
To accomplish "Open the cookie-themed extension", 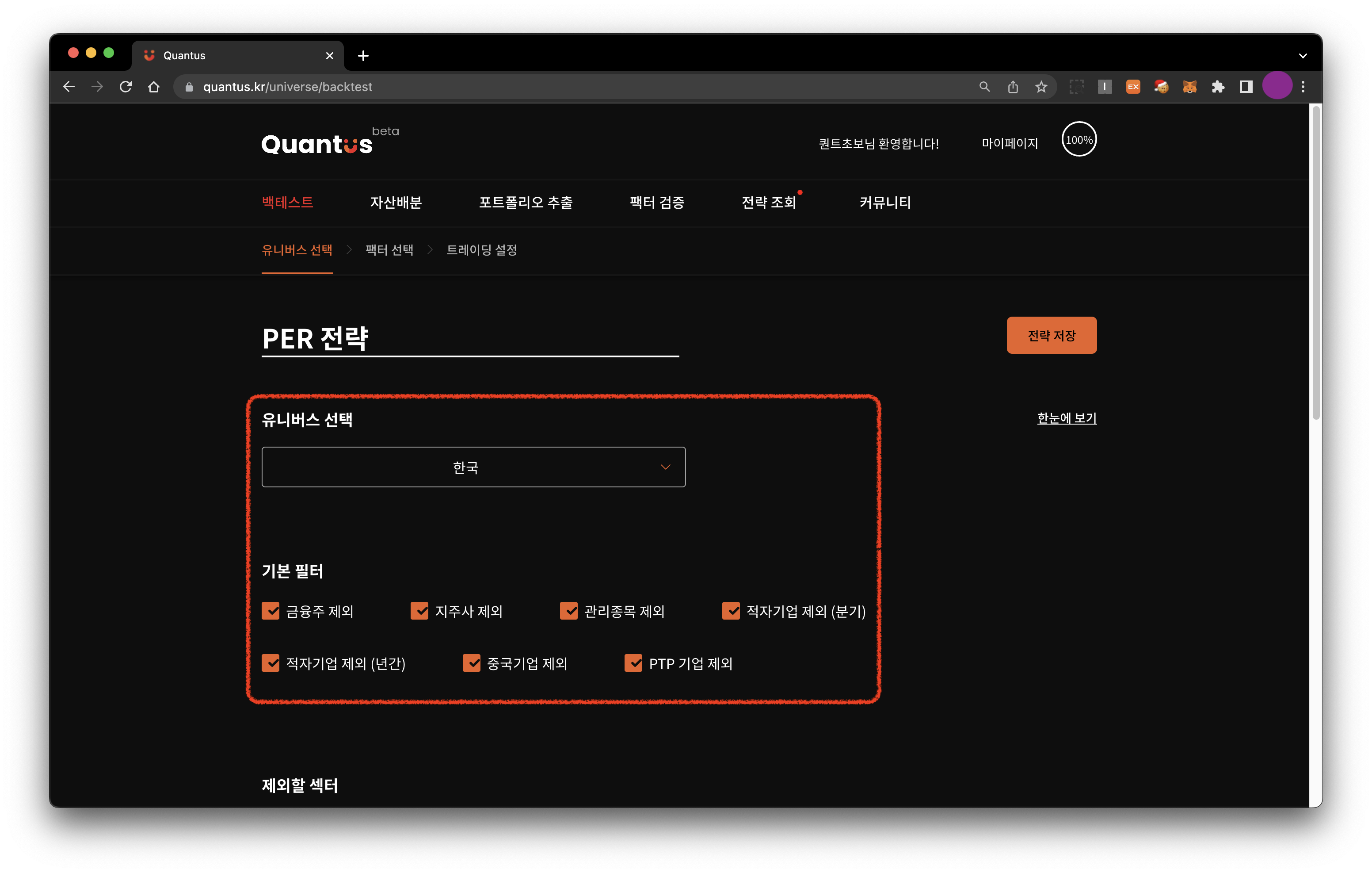I will coord(1161,86).
